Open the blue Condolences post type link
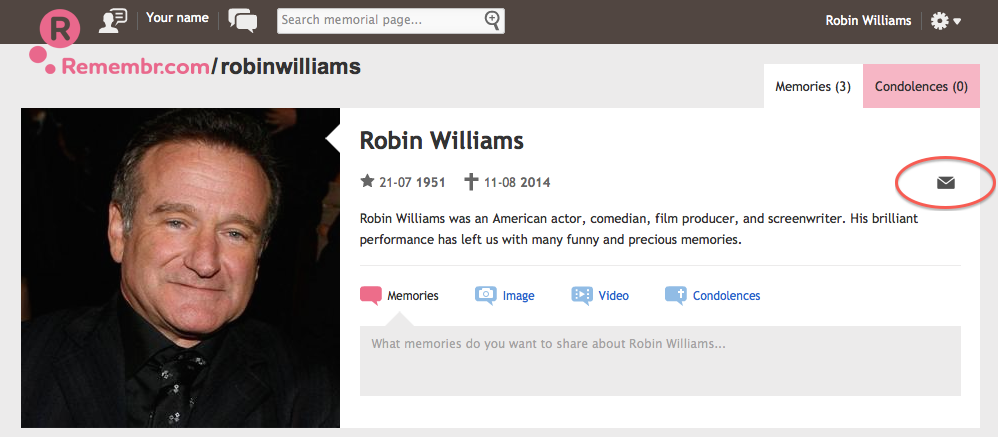The width and height of the screenshot is (998, 437). pyautogui.click(x=713, y=295)
